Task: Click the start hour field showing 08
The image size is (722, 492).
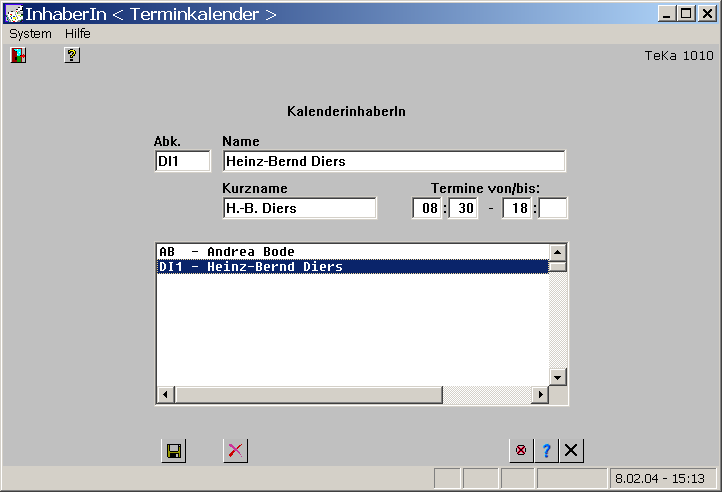Action: coord(426,208)
